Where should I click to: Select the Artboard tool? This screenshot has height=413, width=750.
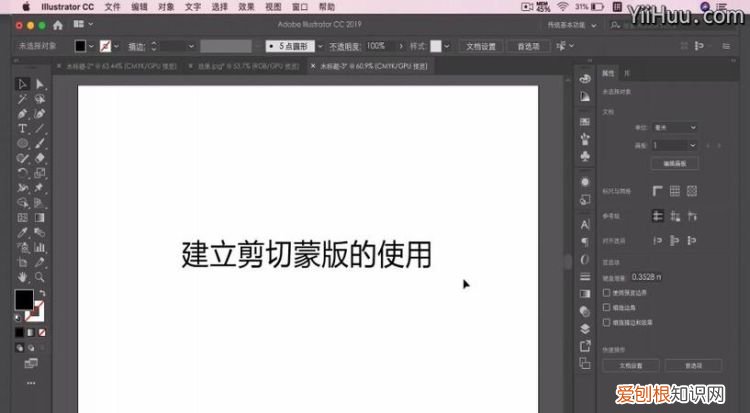tap(22, 262)
